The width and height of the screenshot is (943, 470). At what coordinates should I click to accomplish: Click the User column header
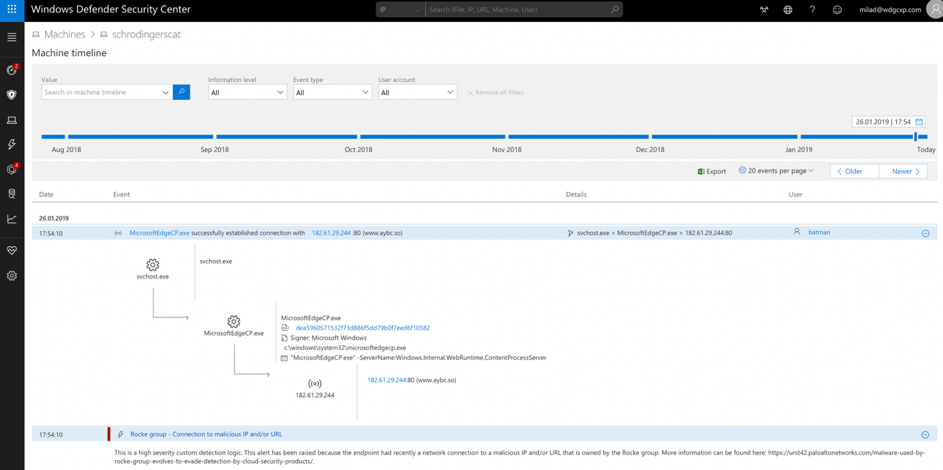pyautogui.click(x=795, y=195)
